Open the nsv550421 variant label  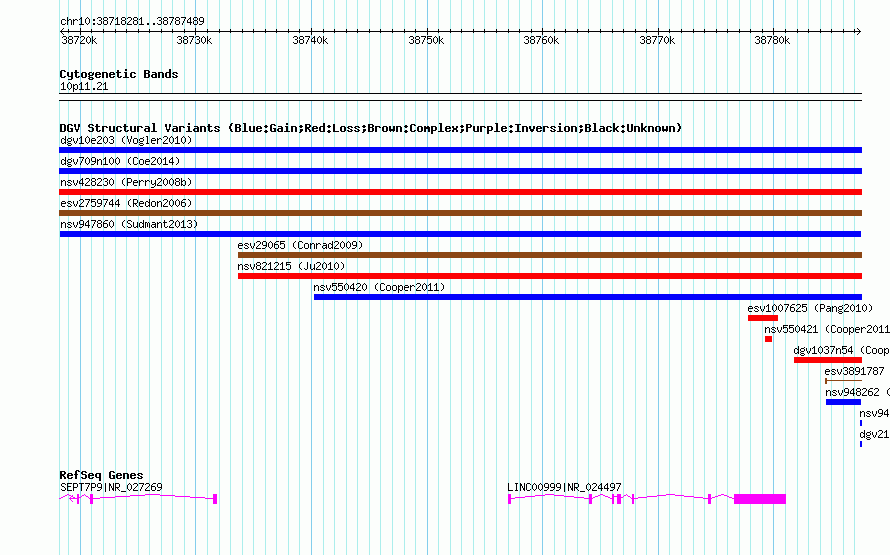point(826,329)
